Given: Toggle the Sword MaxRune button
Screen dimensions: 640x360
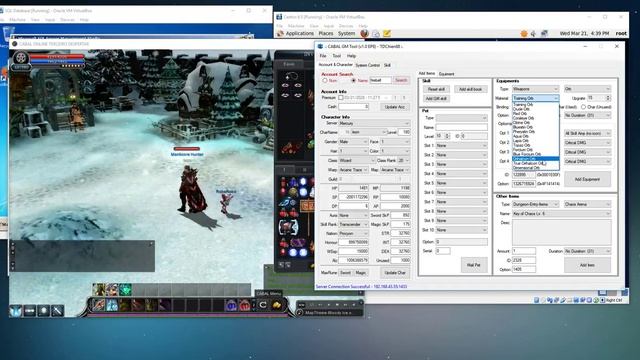Looking at the screenshot, I should [x=345, y=273].
